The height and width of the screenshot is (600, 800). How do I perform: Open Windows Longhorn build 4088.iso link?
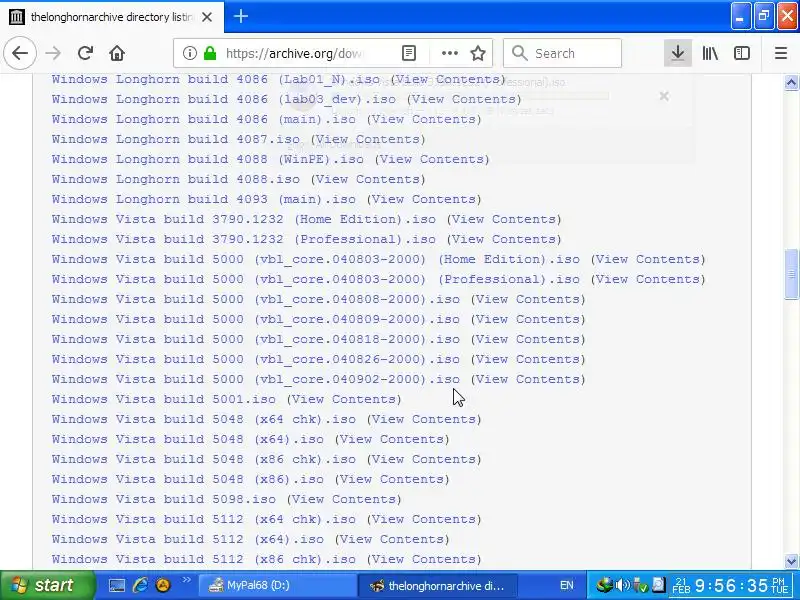pos(176,179)
